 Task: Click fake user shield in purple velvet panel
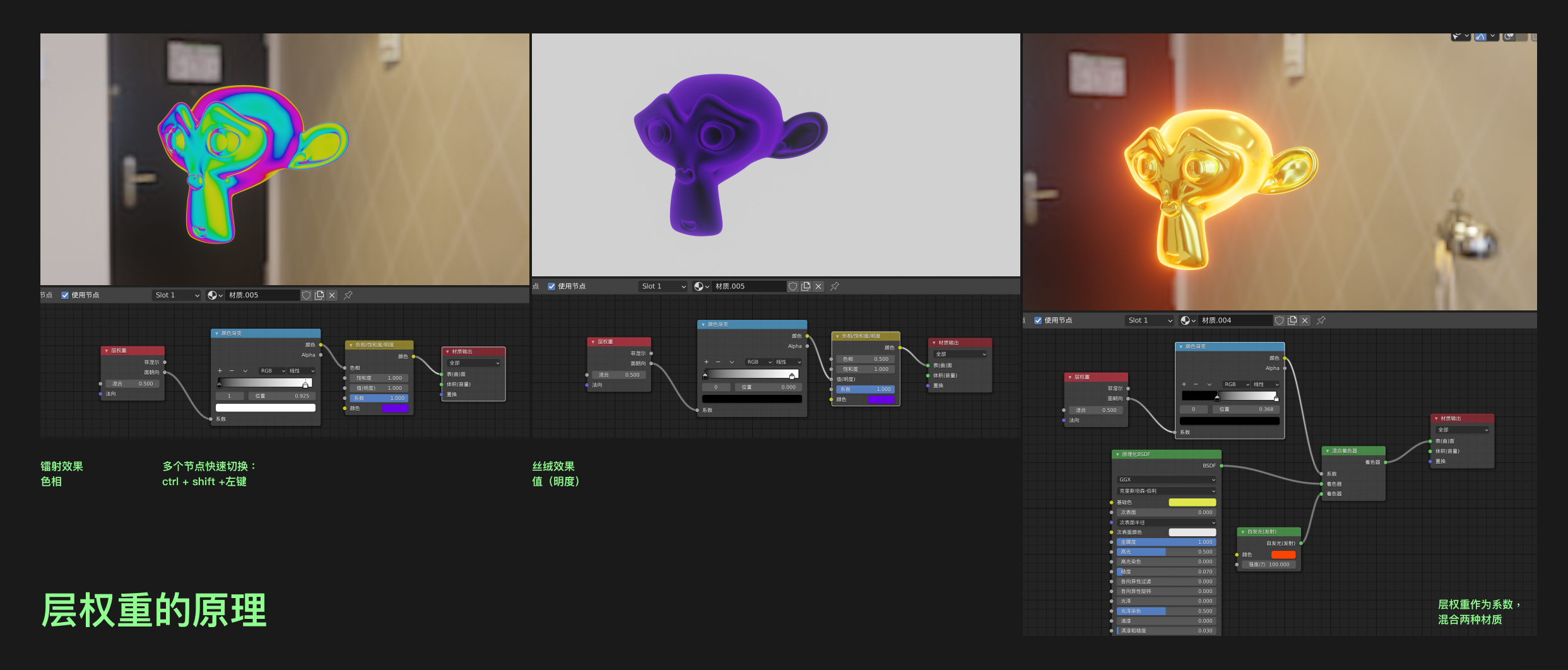pos(793,286)
